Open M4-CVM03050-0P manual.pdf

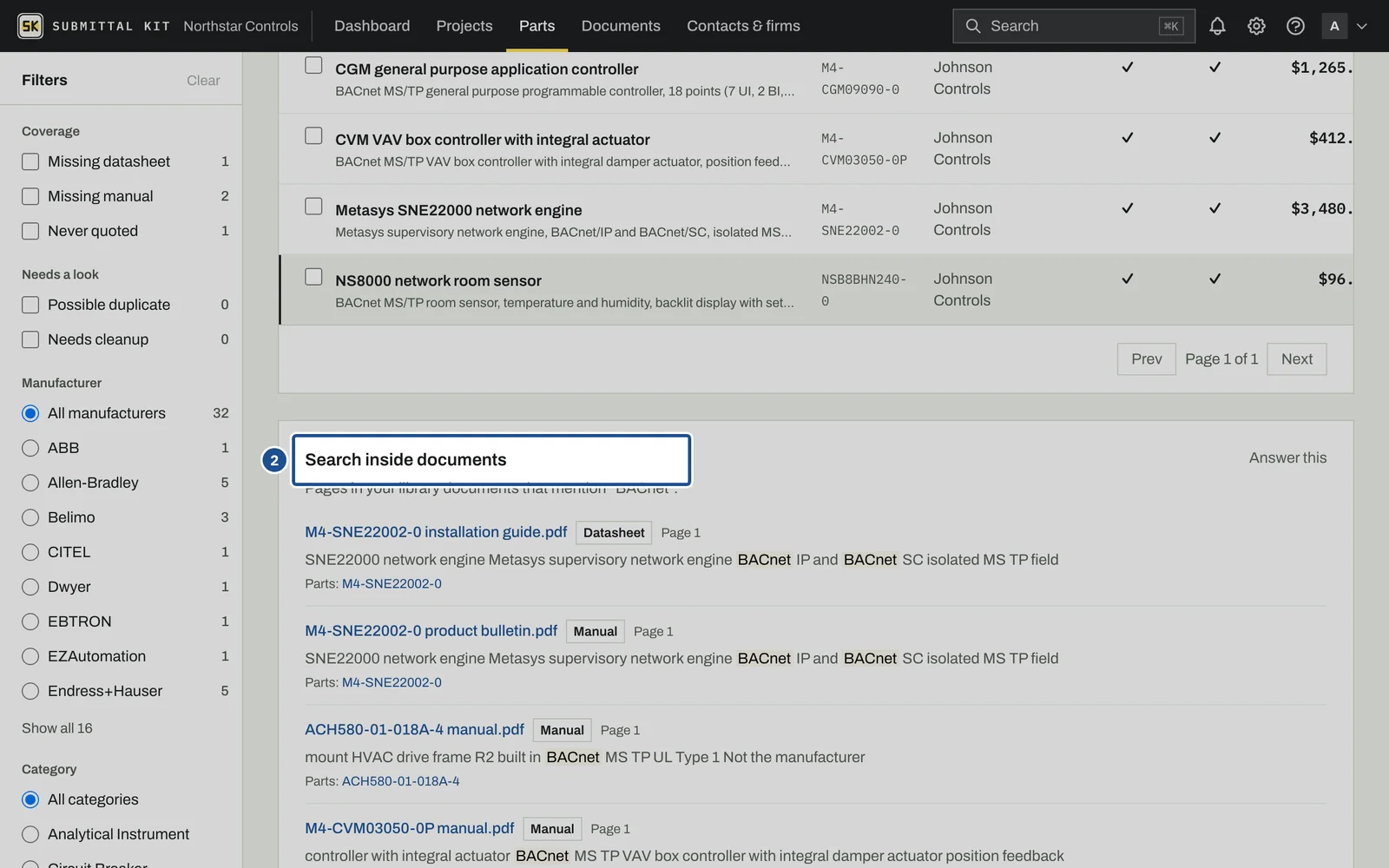pos(409,829)
